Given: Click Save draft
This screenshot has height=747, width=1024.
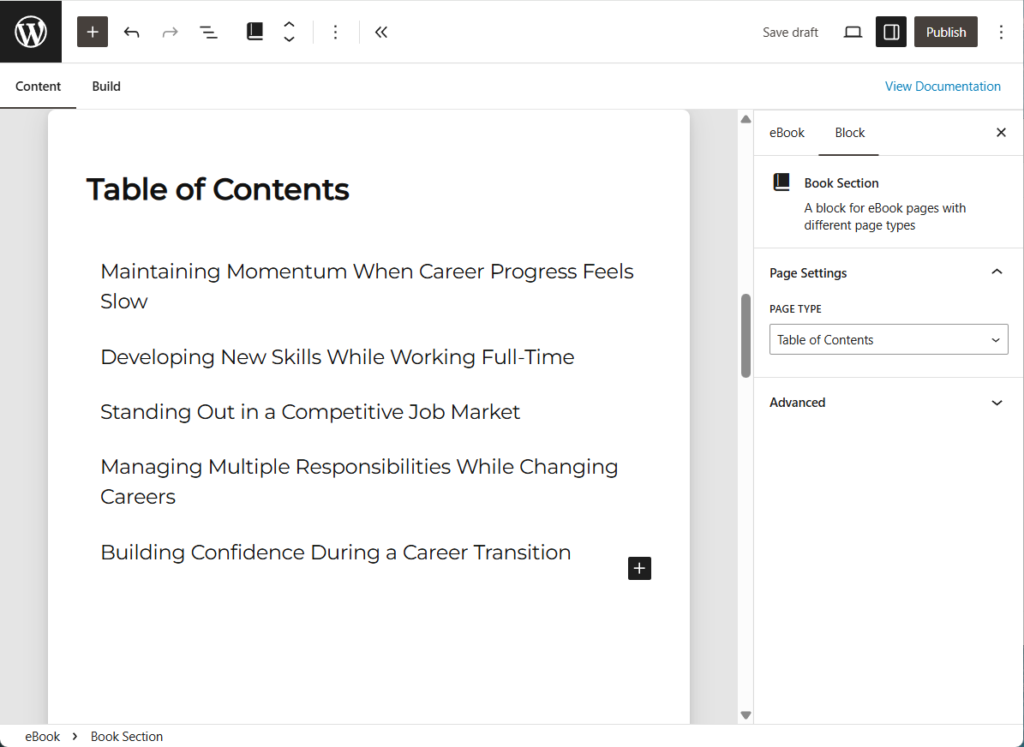Looking at the screenshot, I should point(789,31).
